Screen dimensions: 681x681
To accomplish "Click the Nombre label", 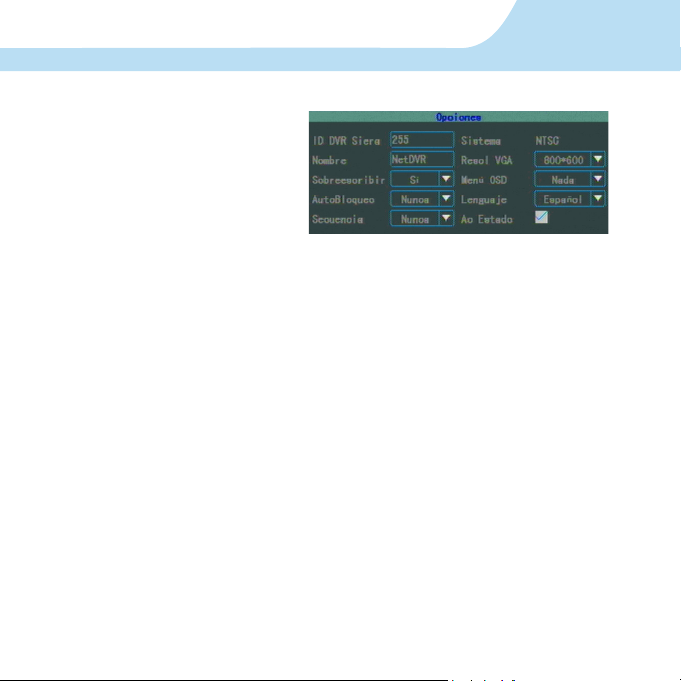I will (x=329, y=160).
